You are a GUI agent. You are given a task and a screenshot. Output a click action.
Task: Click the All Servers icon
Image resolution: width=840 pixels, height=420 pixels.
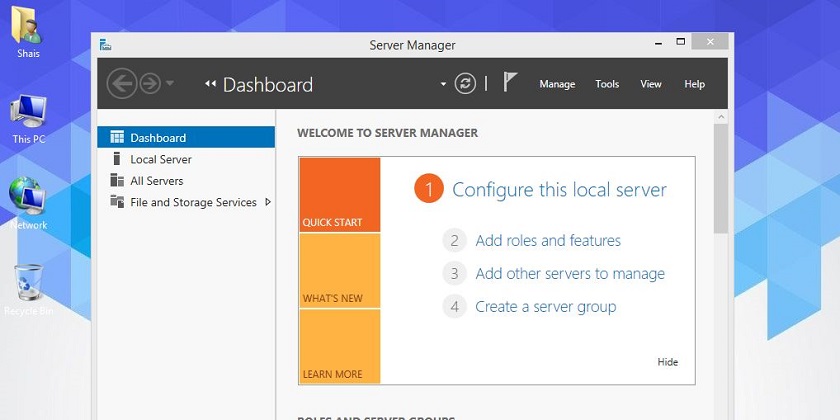pyautogui.click(x=117, y=180)
